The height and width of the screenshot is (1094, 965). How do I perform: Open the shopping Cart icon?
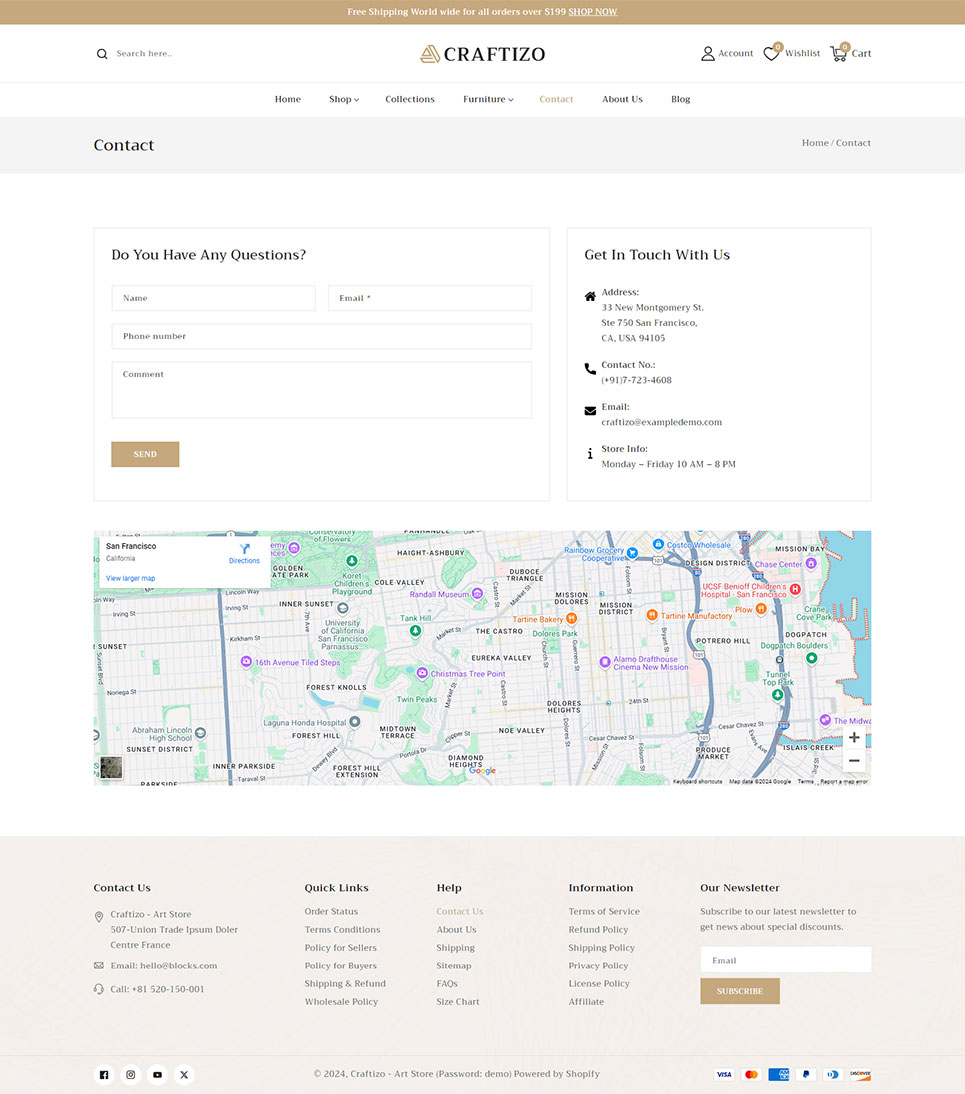click(x=838, y=54)
